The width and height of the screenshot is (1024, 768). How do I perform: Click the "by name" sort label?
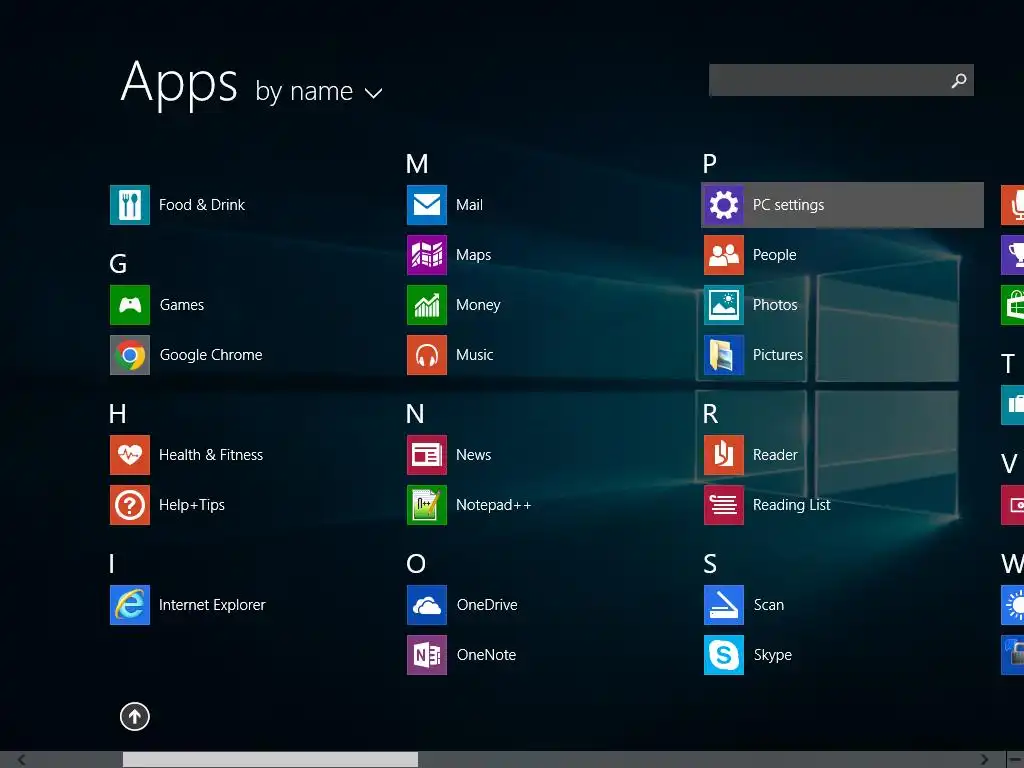coord(304,91)
